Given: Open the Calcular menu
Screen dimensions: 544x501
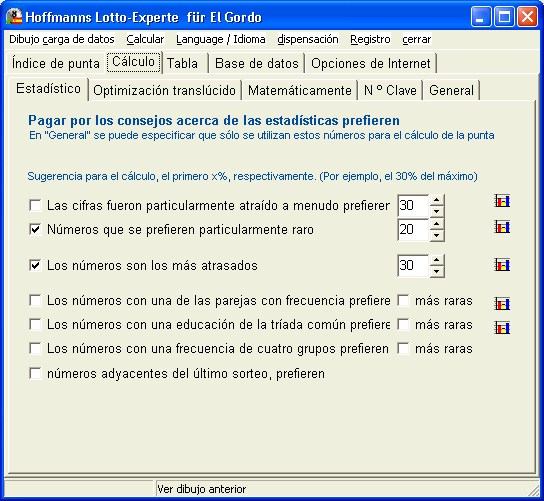Looking at the screenshot, I should tap(145, 39).
